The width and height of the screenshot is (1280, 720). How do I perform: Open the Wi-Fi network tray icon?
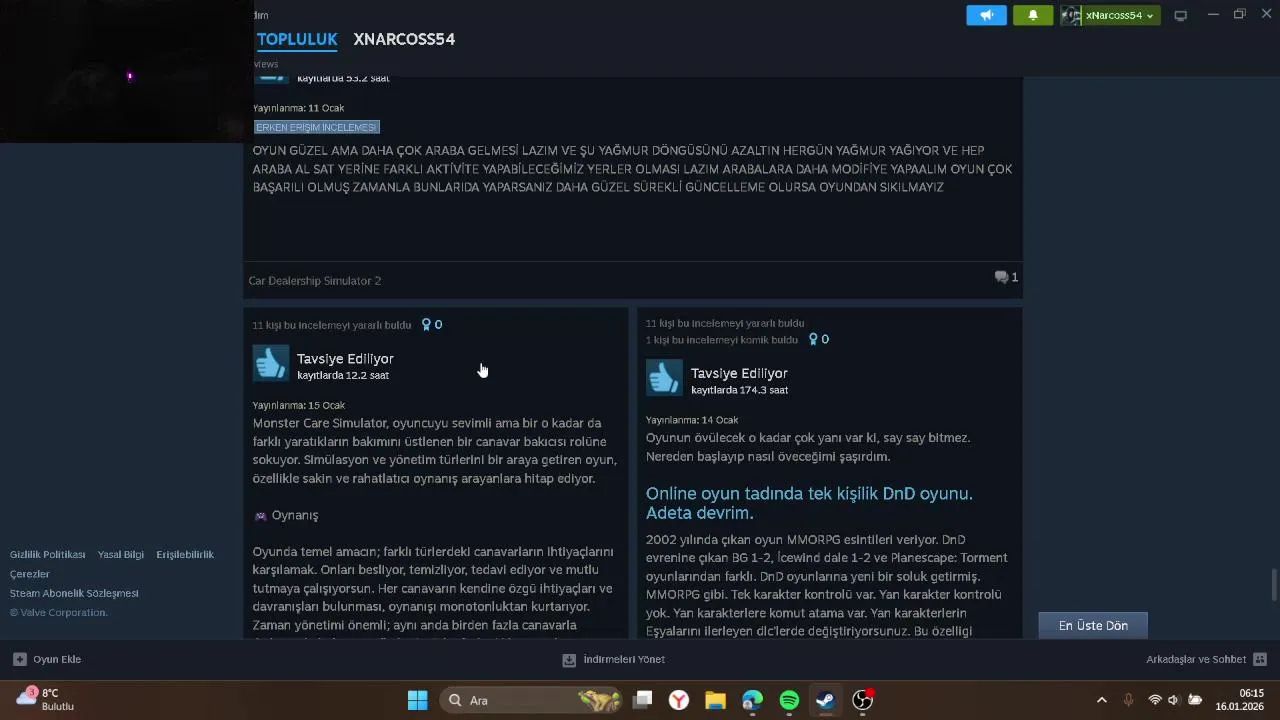[1155, 700]
